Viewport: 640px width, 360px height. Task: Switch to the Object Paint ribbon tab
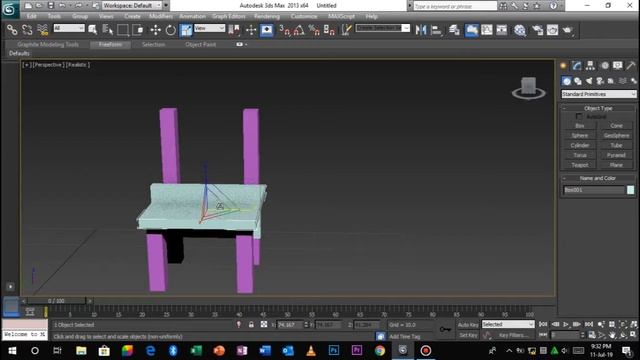click(200, 44)
